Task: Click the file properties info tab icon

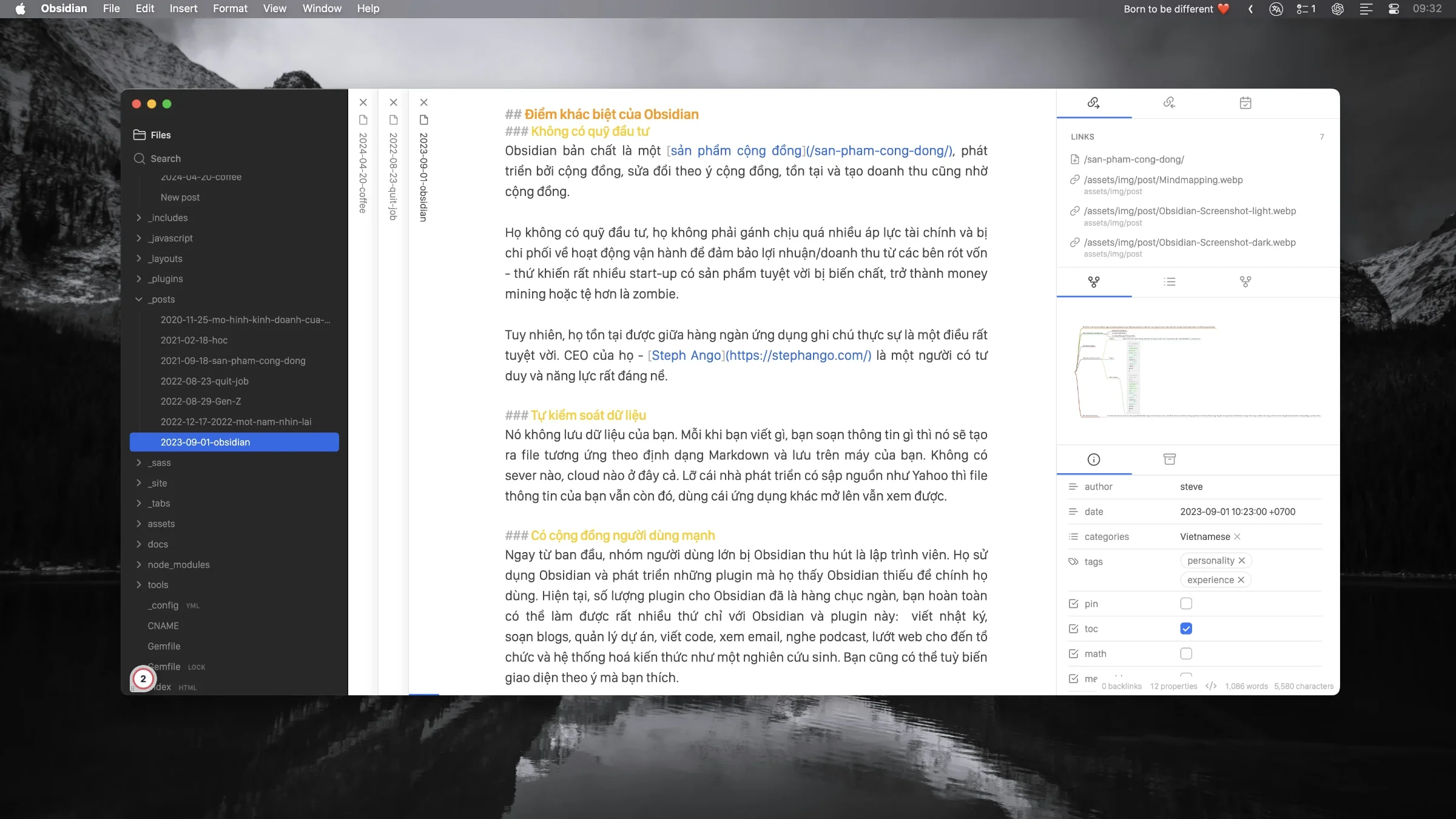Action: click(x=1093, y=459)
